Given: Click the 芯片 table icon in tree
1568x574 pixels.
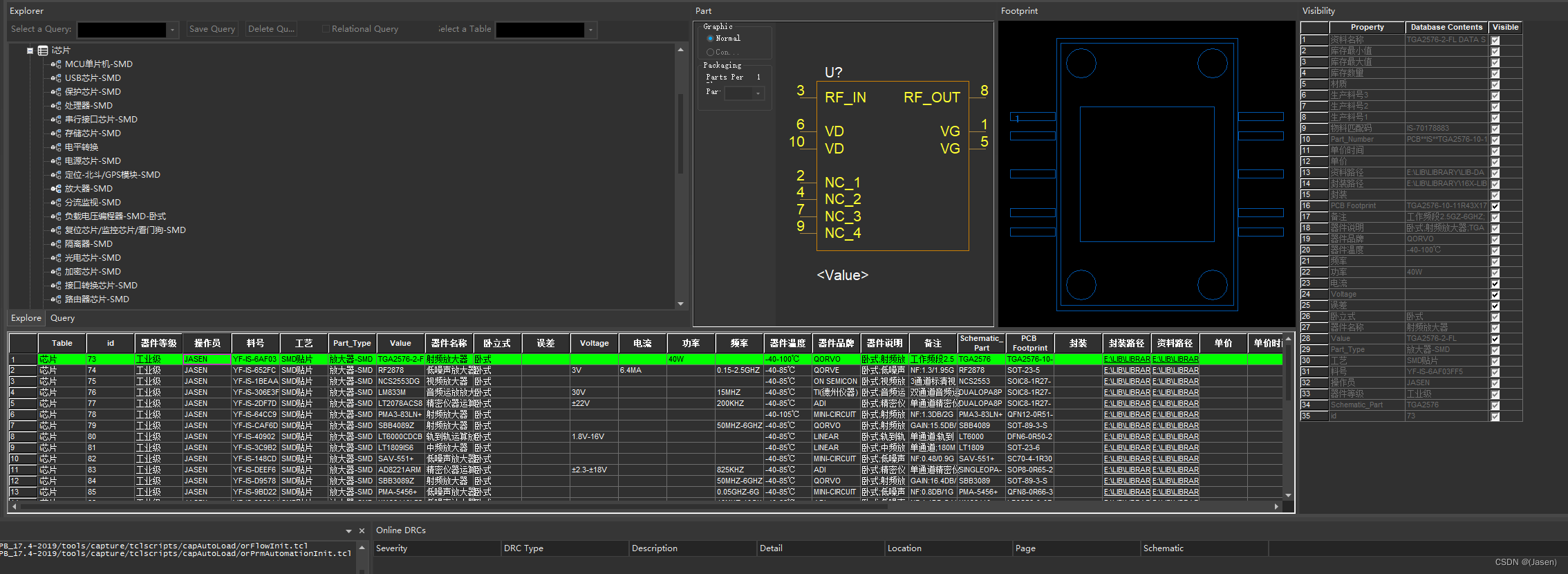Looking at the screenshot, I should [x=43, y=50].
